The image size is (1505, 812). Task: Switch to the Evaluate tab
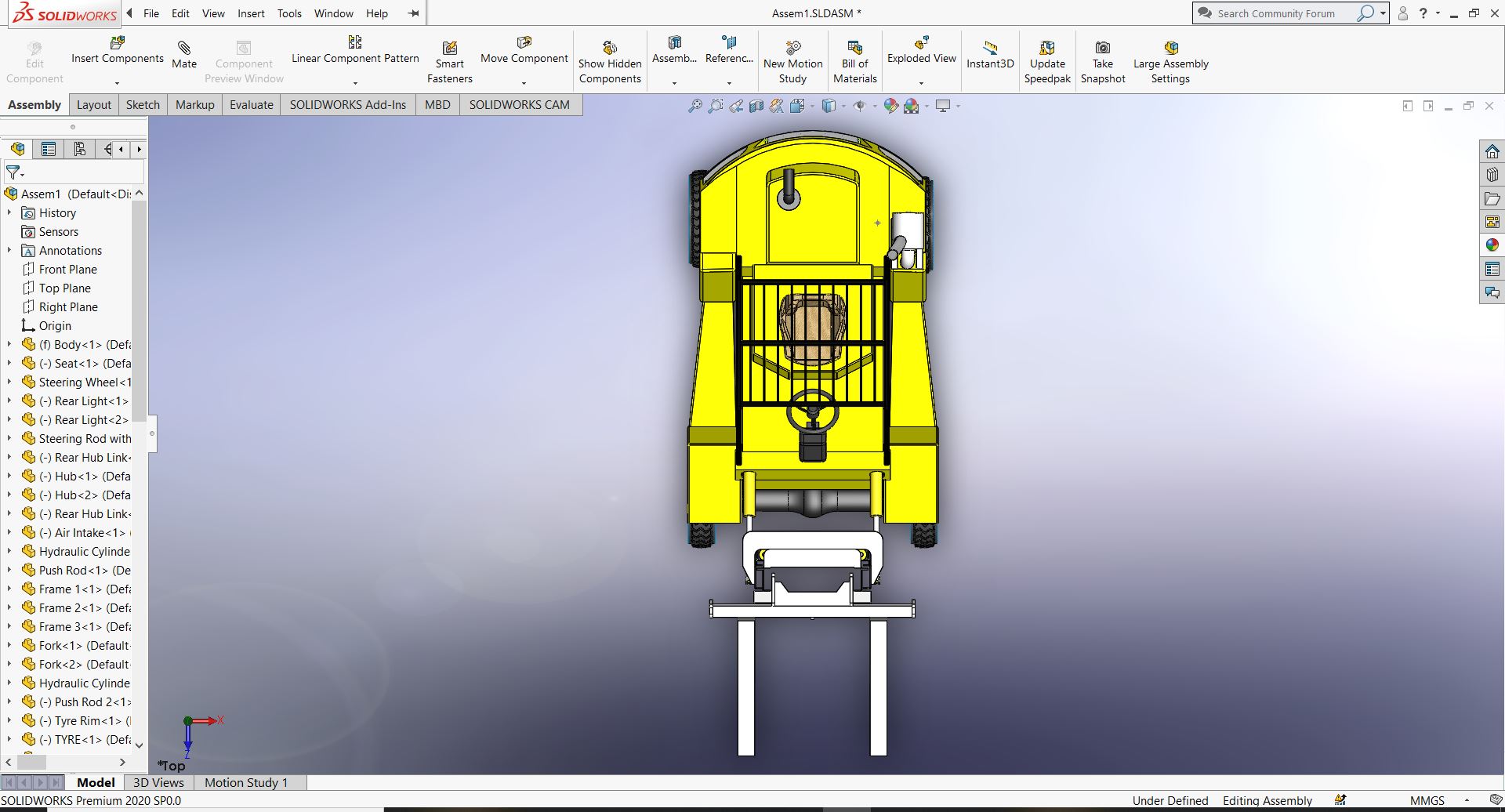pyautogui.click(x=251, y=105)
